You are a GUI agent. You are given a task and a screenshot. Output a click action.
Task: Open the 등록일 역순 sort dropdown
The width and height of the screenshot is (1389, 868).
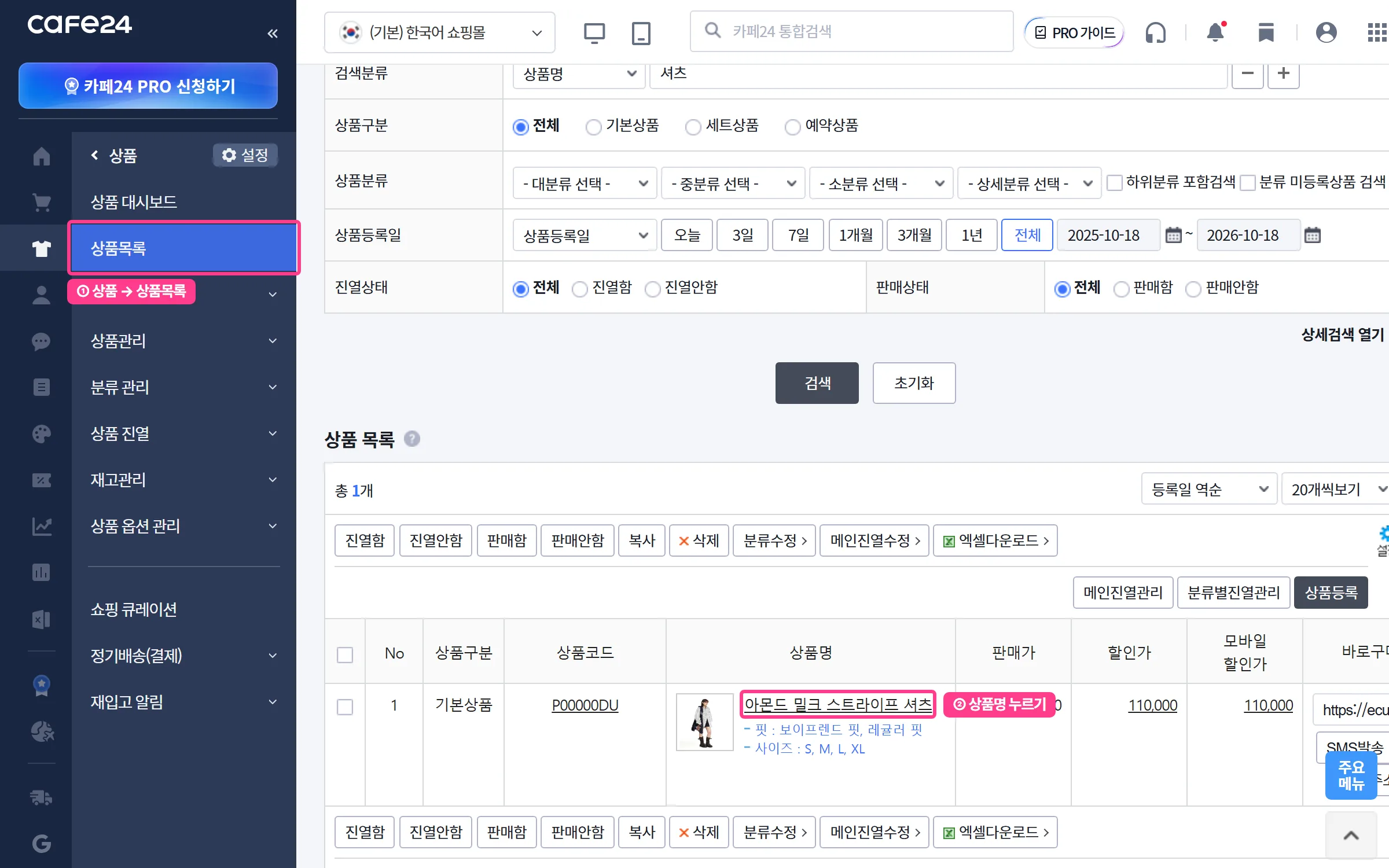1209,490
